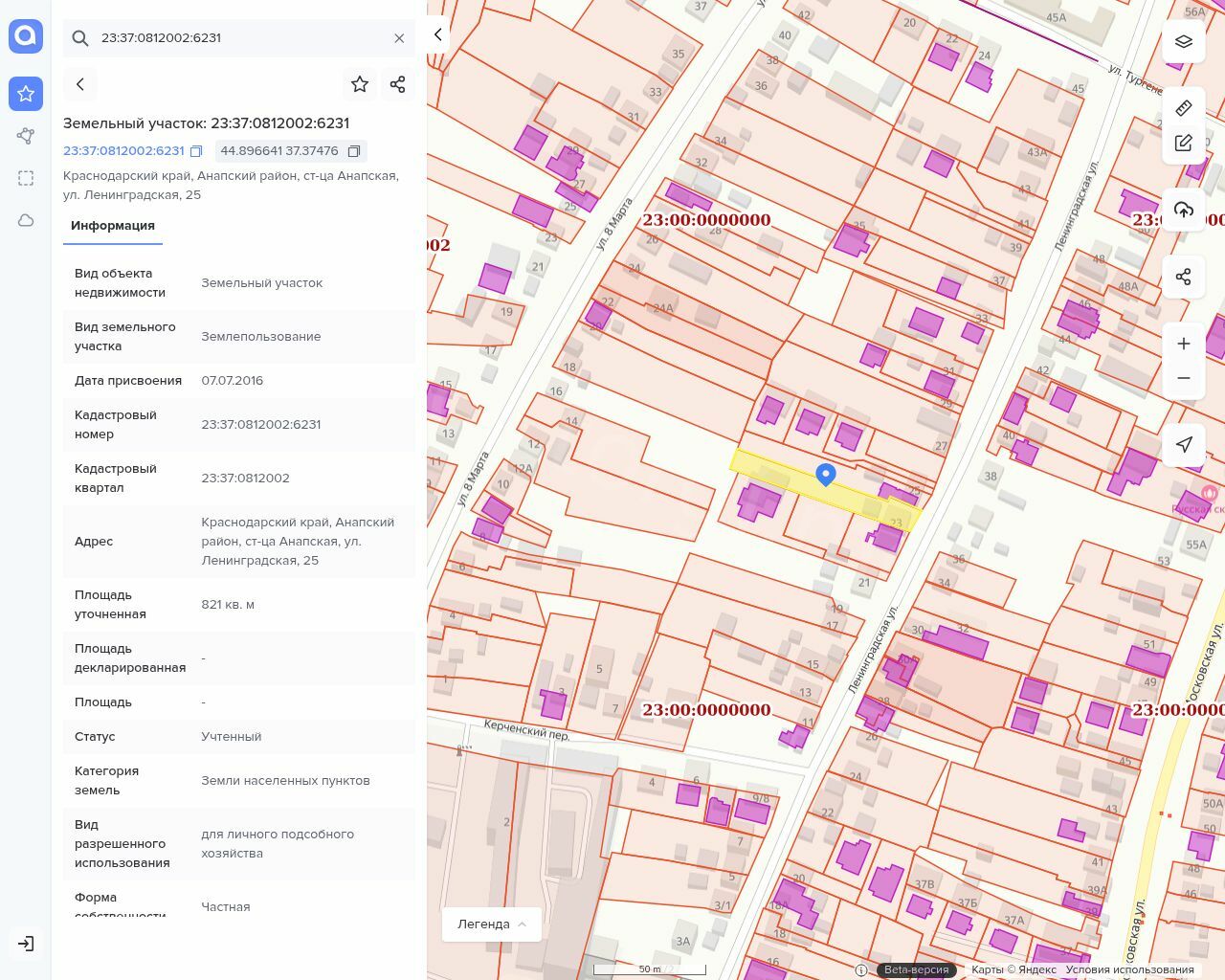Center map on my location
1225x980 pixels.
point(1184,444)
